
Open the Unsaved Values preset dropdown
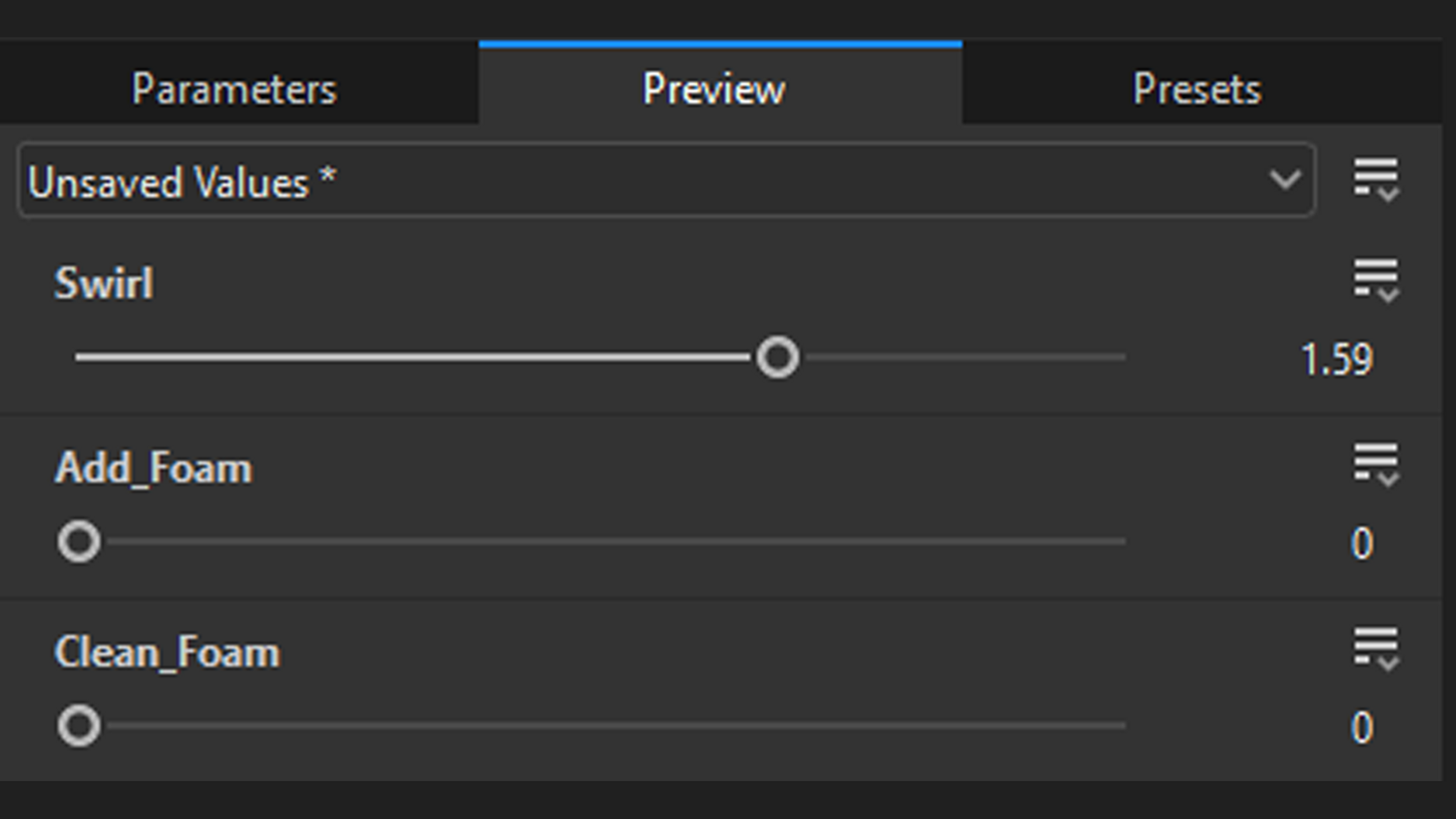click(x=641, y=181)
